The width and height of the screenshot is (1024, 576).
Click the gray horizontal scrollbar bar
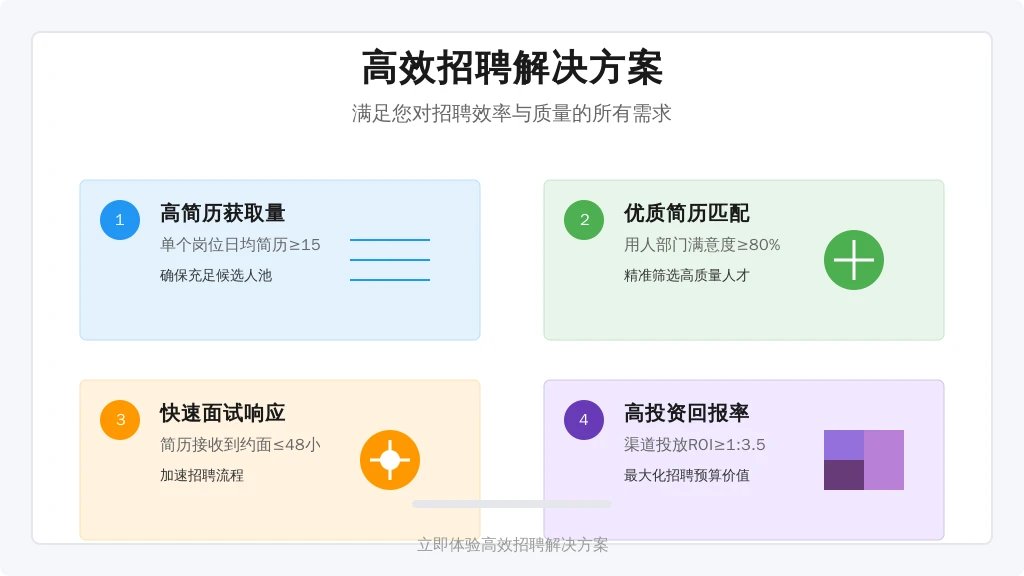pyautogui.click(x=512, y=504)
